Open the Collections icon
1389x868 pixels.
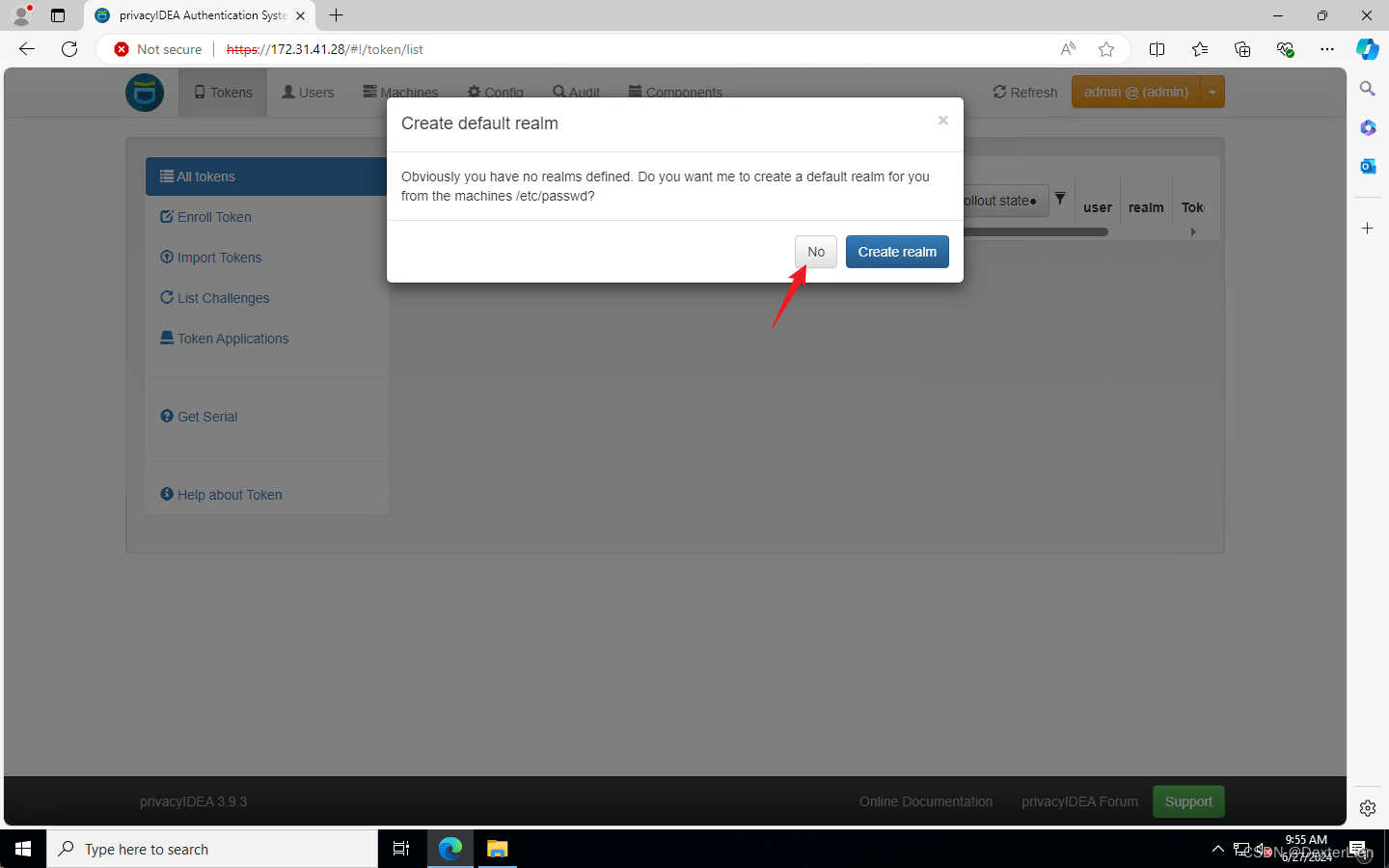tap(1242, 49)
